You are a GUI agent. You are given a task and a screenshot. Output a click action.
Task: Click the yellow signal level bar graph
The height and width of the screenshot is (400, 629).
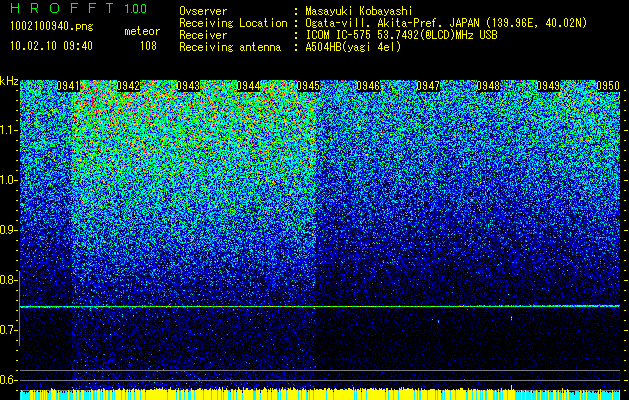click(x=320, y=393)
